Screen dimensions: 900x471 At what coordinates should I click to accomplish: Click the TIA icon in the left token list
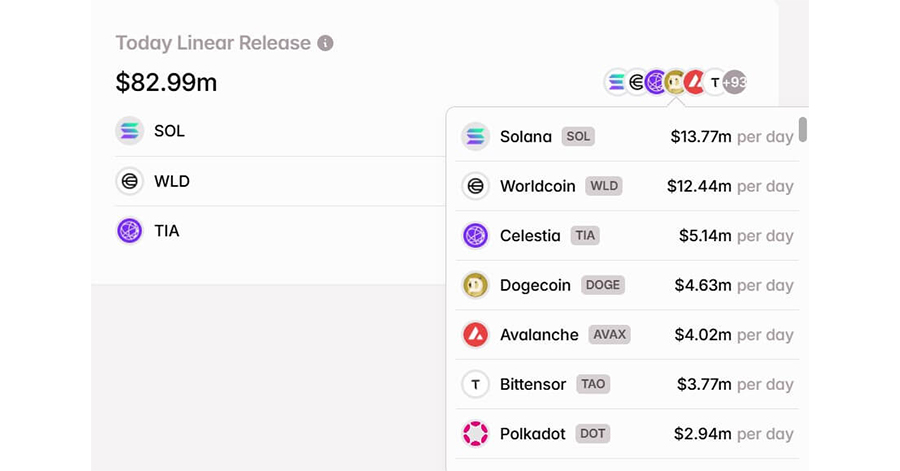[x=130, y=231]
